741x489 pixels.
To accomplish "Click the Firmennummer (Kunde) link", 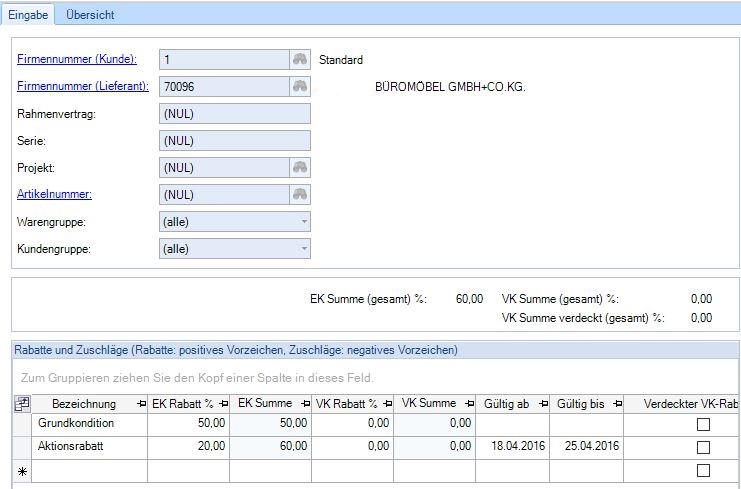I will click(77, 60).
